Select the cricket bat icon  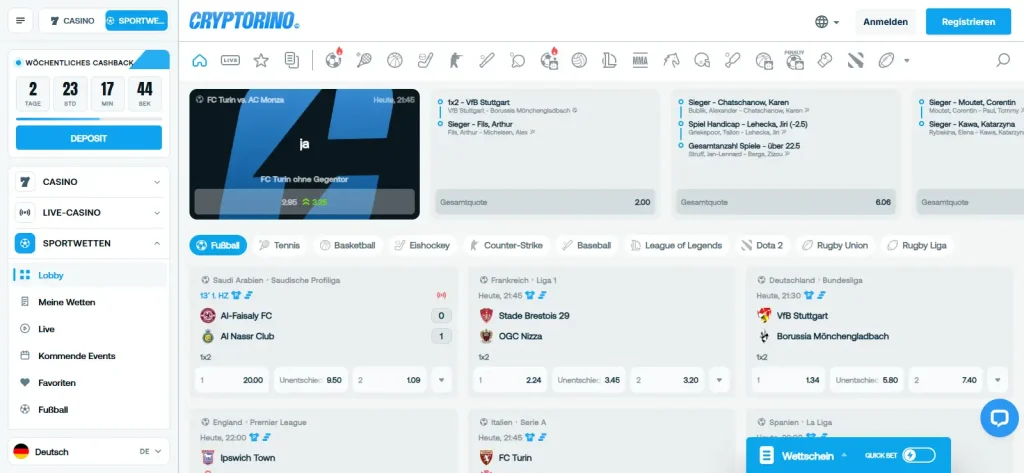732,60
